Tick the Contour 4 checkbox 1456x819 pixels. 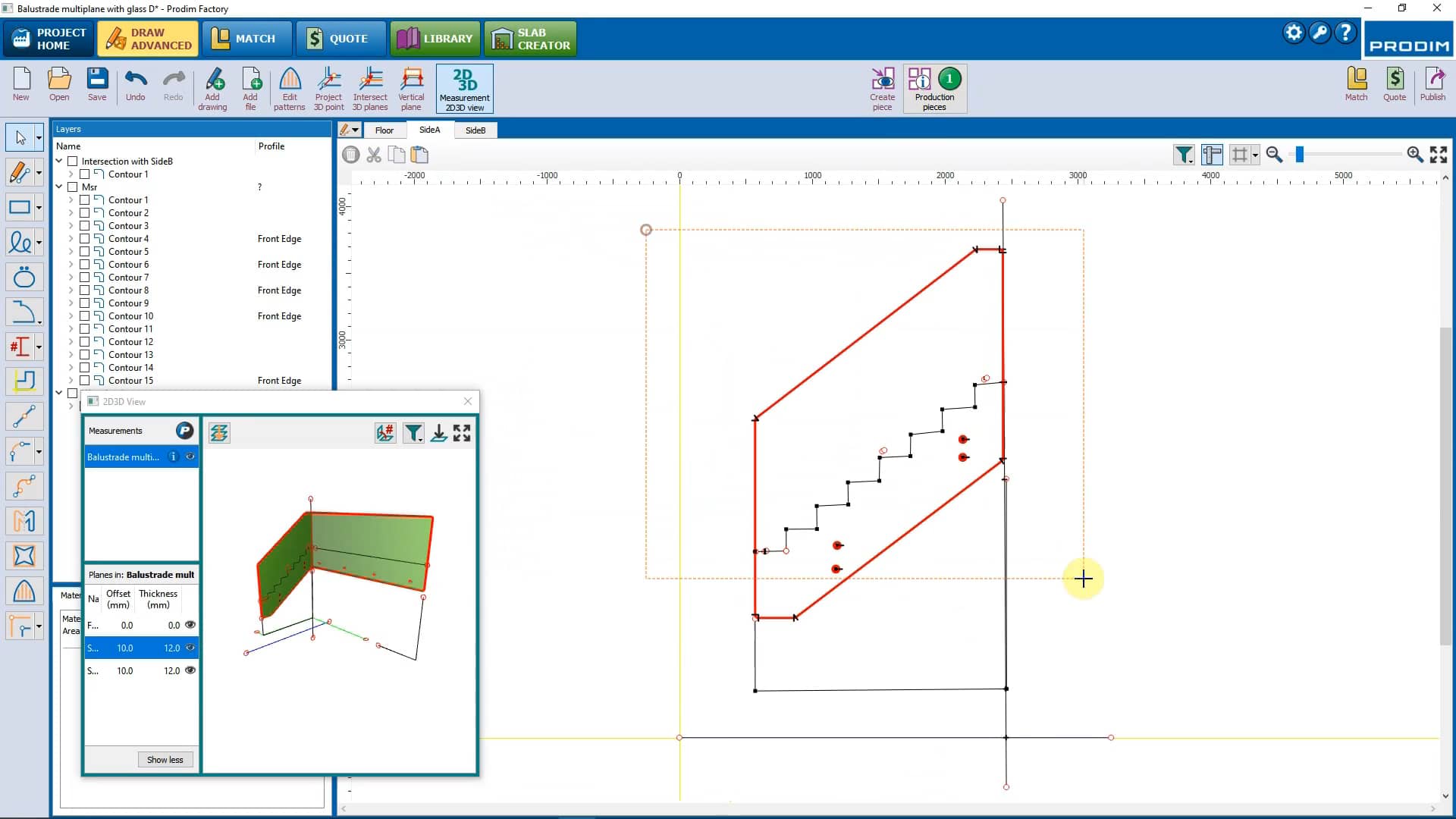tap(85, 239)
